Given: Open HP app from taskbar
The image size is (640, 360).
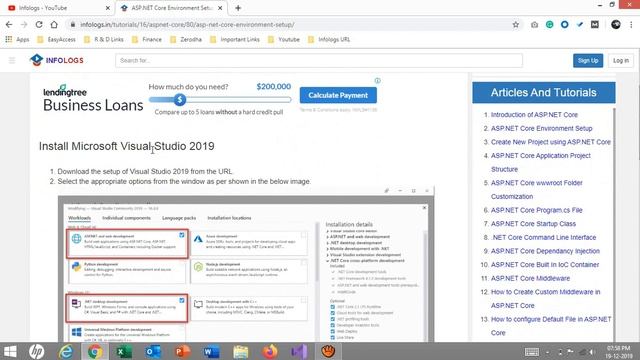Looking at the screenshot, I should point(37,351).
